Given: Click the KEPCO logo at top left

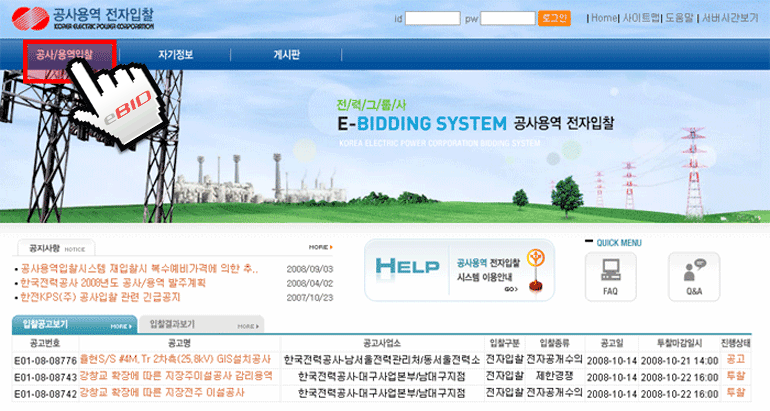Looking at the screenshot, I should (x=82, y=18).
